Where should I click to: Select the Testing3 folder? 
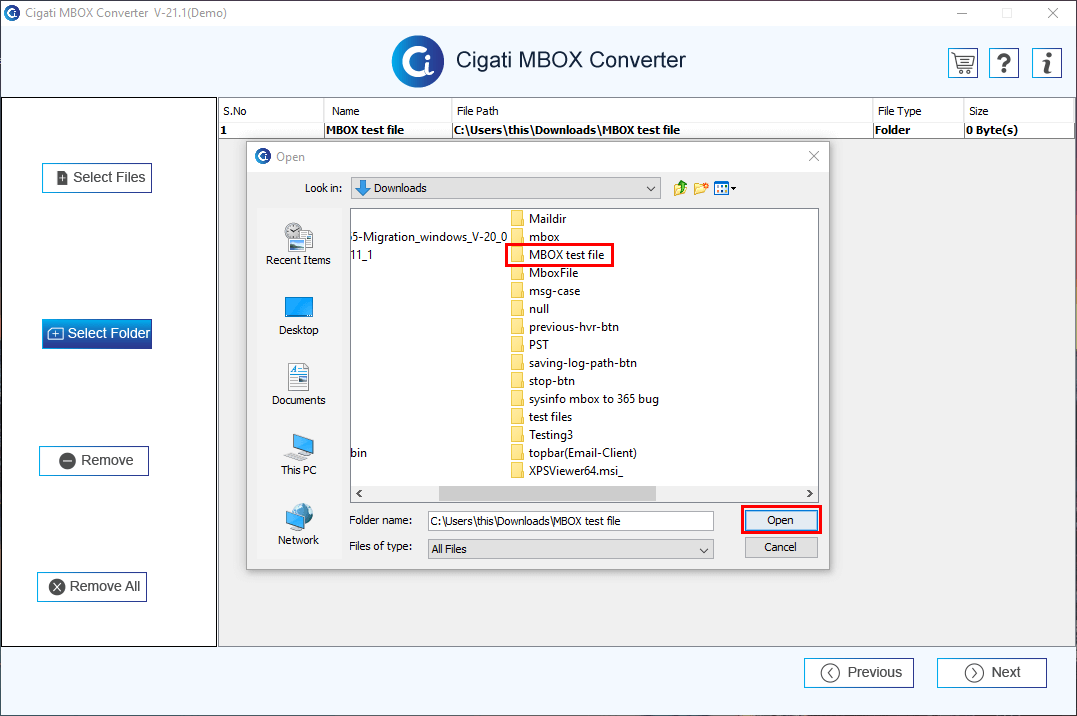[543, 435]
